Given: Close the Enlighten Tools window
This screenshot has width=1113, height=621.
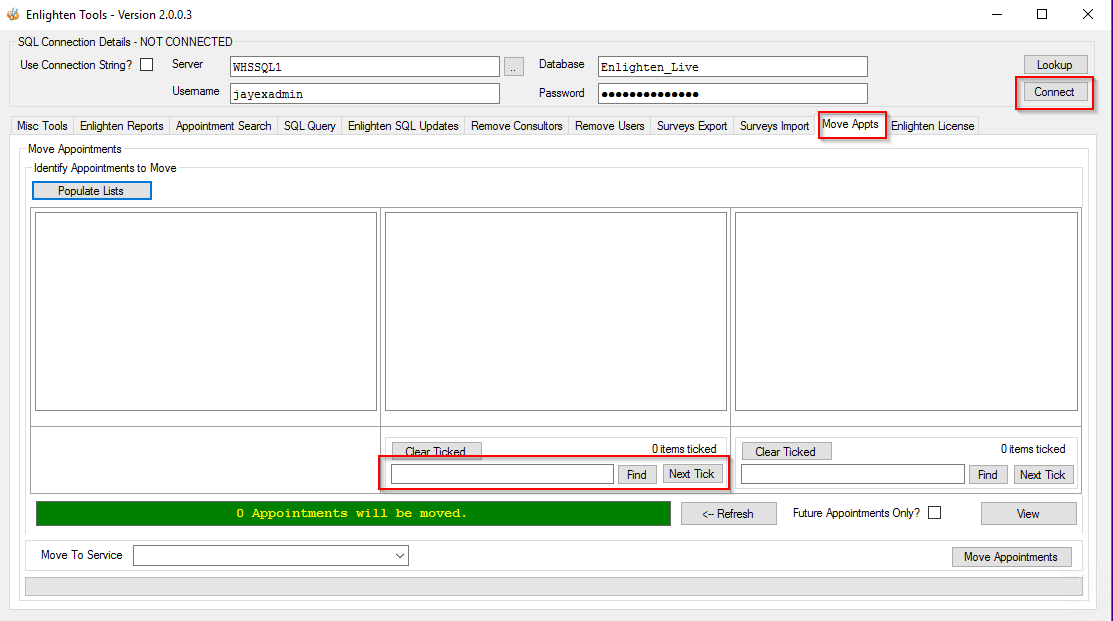Looking at the screenshot, I should click(1087, 14).
